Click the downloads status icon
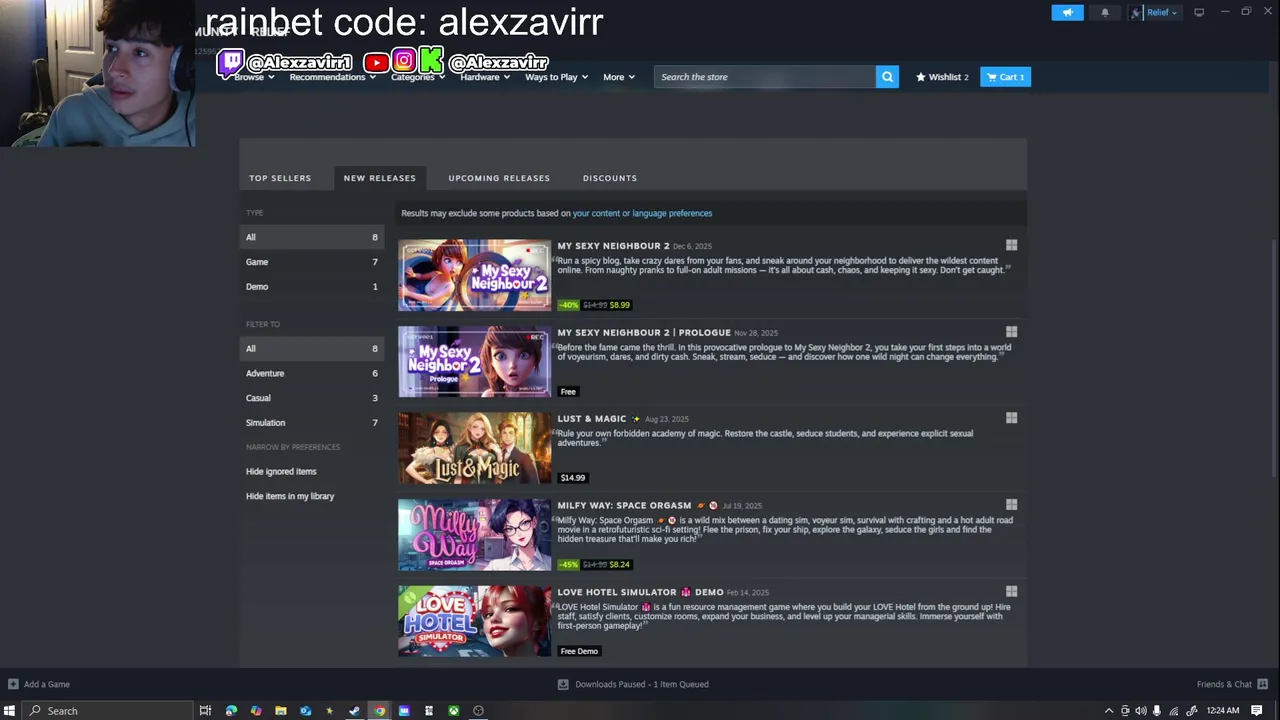The height and width of the screenshot is (720, 1280). click(563, 684)
